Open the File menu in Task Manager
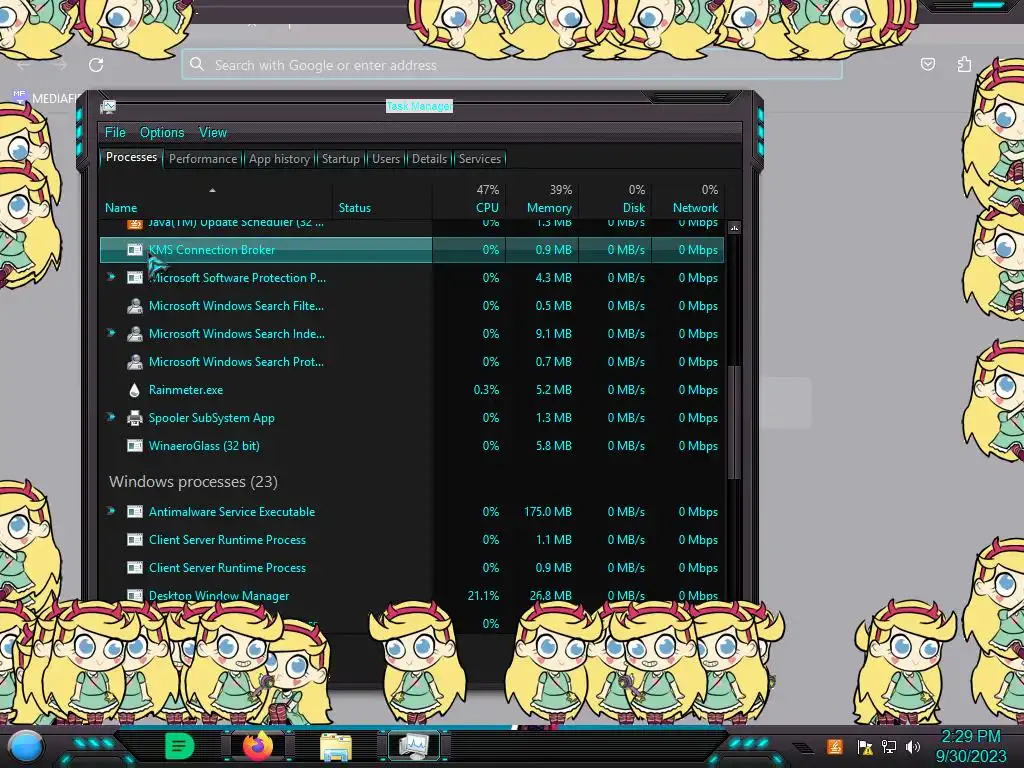Screen dimensions: 1024x768 click(x=115, y=133)
